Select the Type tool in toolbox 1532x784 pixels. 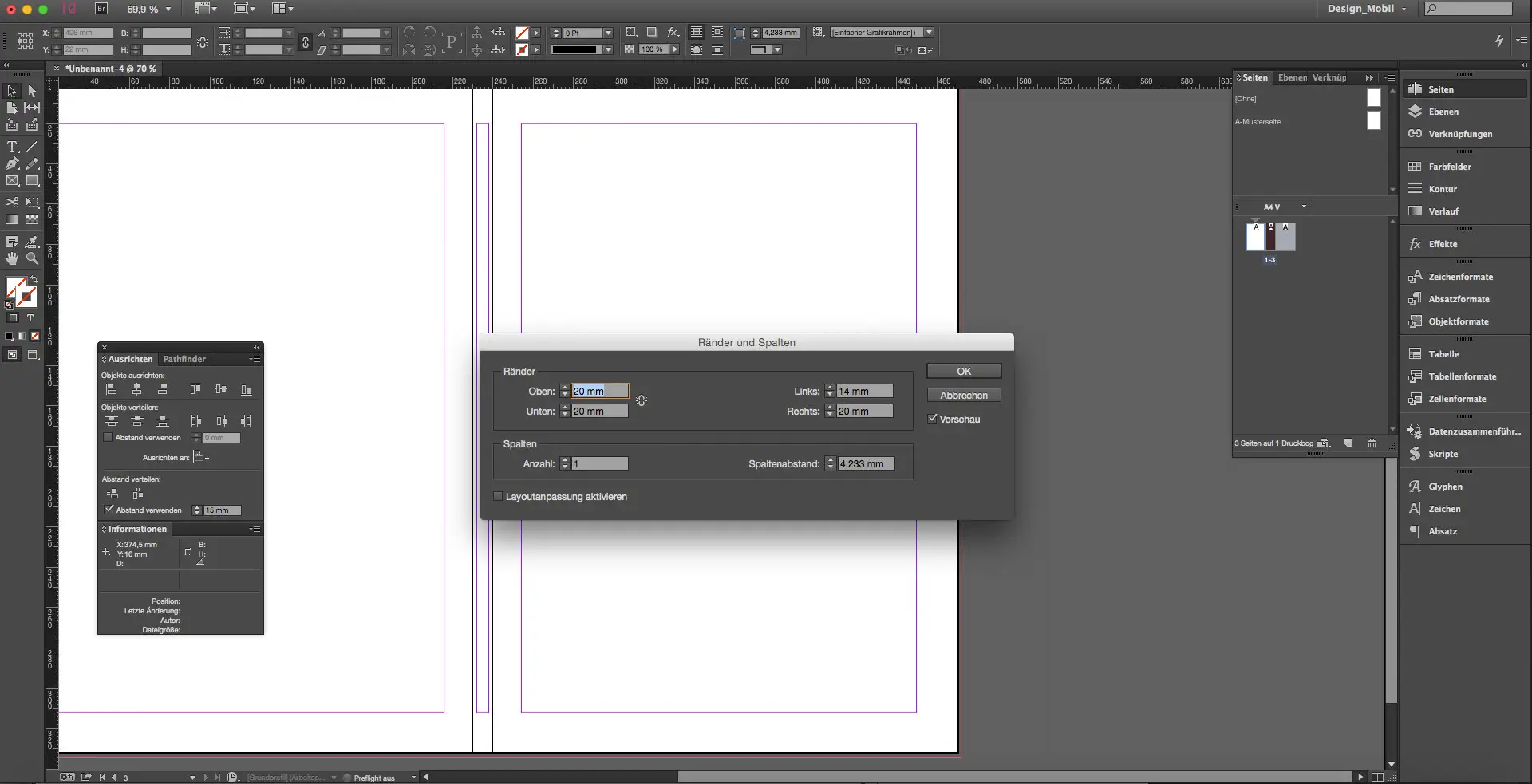12,147
